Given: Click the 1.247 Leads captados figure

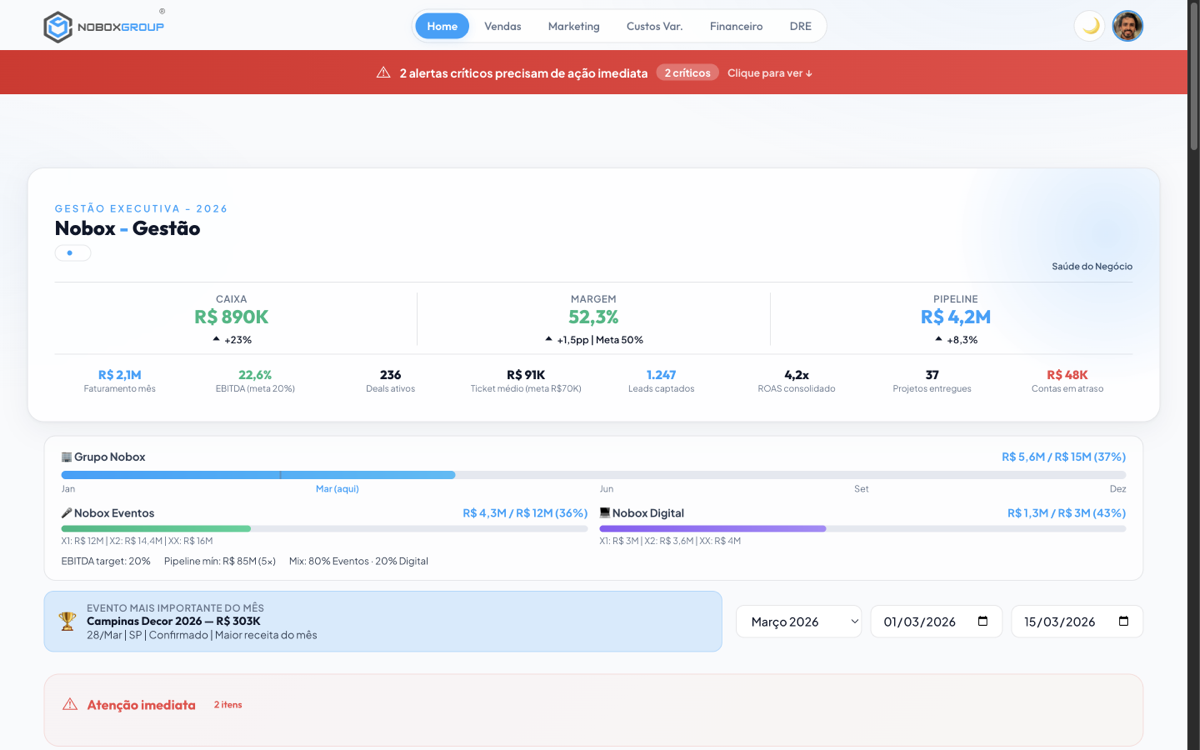Looking at the screenshot, I should click(661, 375).
